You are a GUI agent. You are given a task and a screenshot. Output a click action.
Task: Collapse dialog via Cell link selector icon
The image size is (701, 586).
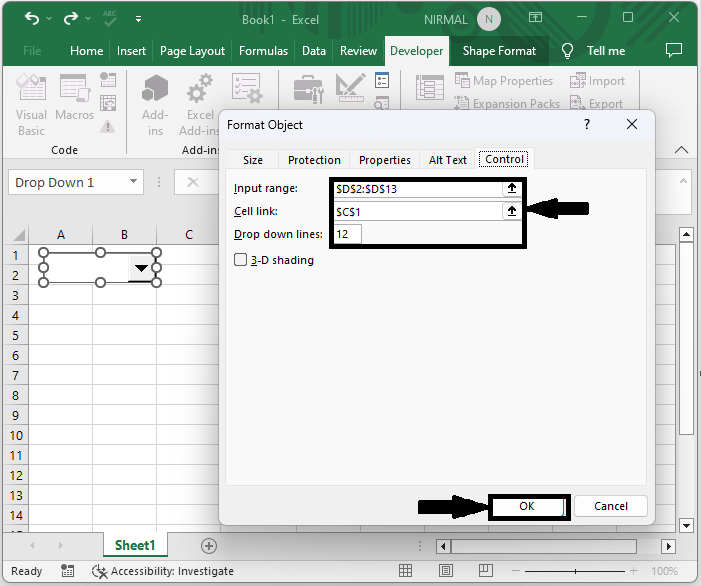(512, 211)
